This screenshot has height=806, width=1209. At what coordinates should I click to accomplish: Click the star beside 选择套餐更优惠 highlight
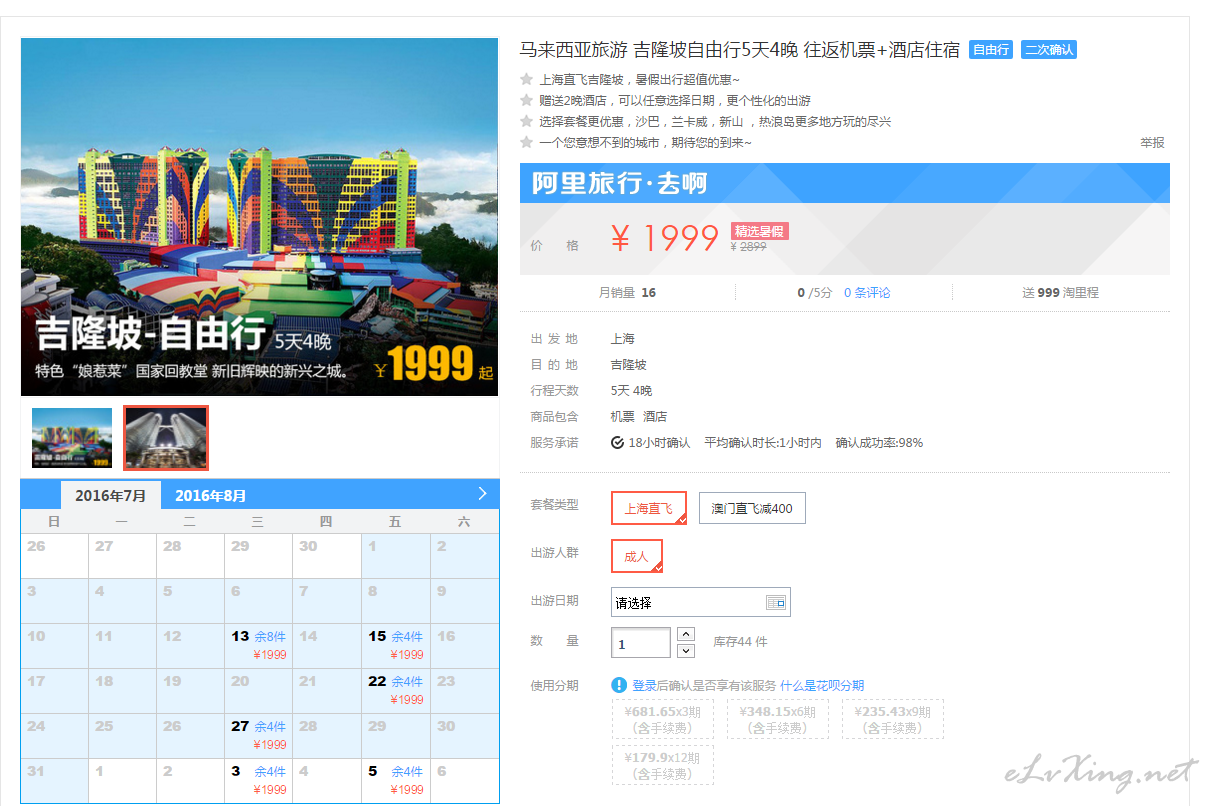526,121
